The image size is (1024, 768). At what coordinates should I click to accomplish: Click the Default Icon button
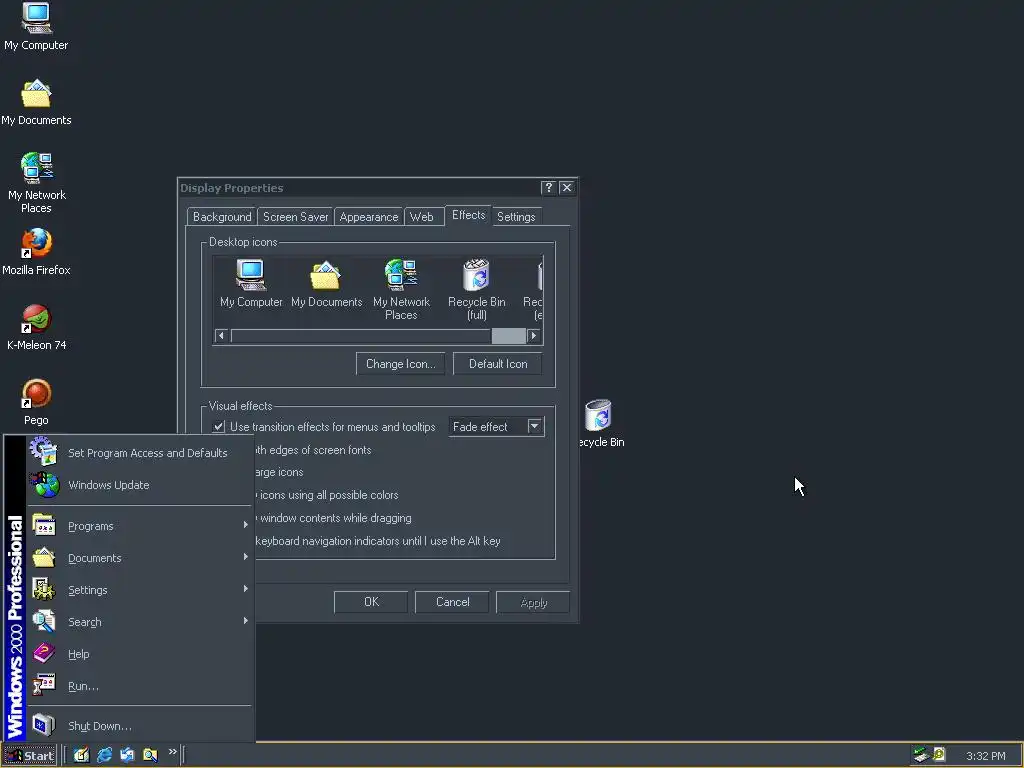click(x=498, y=364)
